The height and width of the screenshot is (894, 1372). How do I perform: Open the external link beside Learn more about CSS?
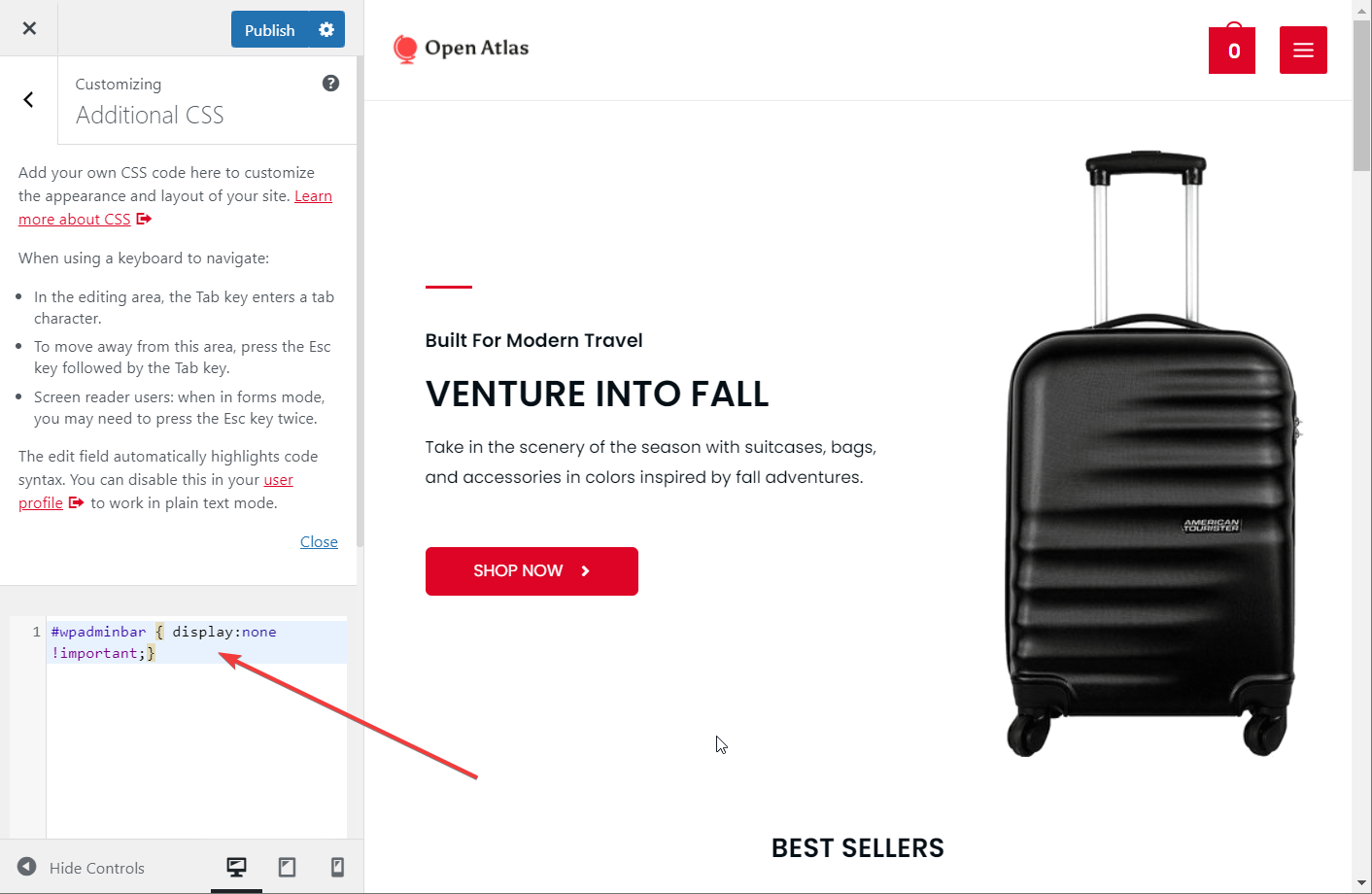click(x=144, y=219)
